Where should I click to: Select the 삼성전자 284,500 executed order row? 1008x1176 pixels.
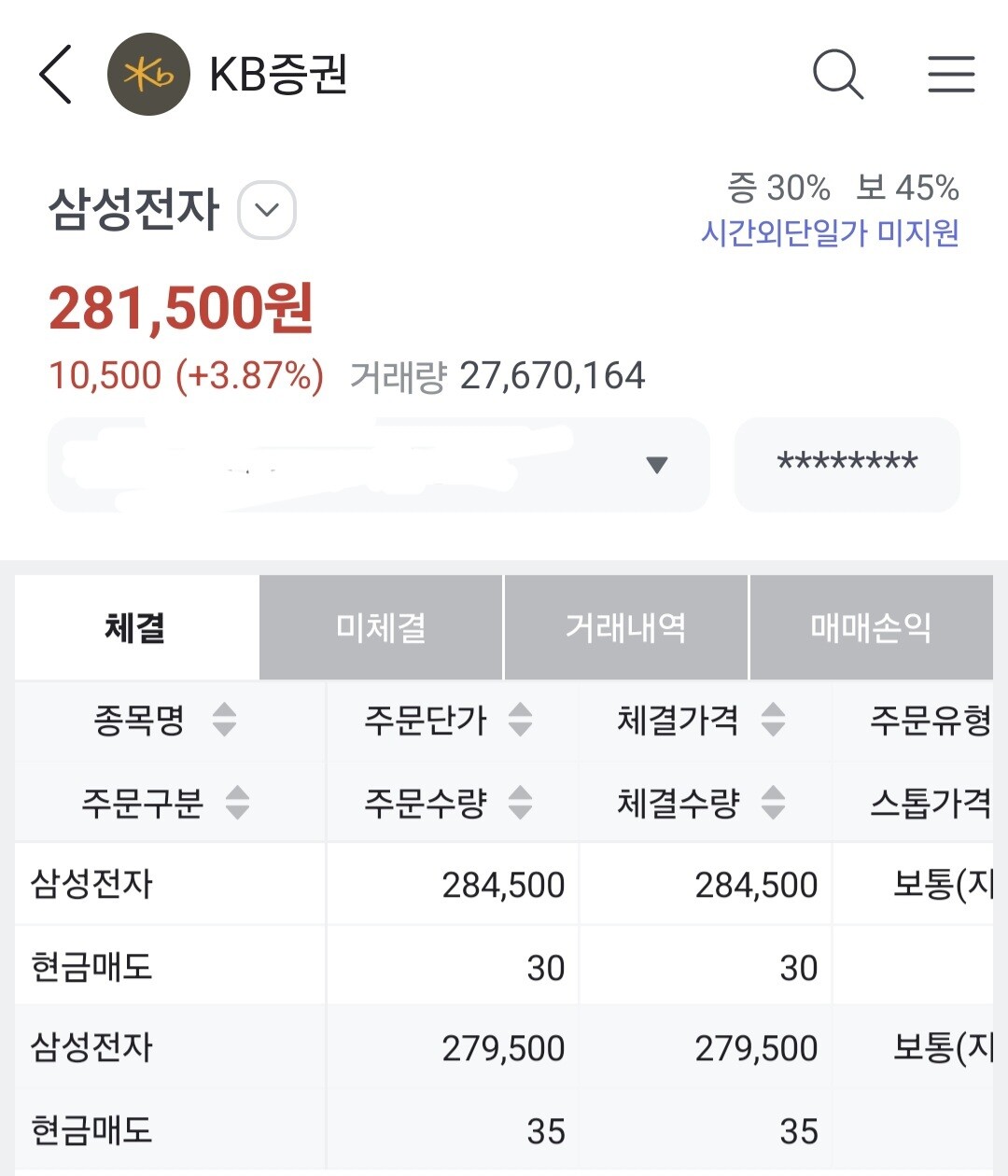(504, 925)
